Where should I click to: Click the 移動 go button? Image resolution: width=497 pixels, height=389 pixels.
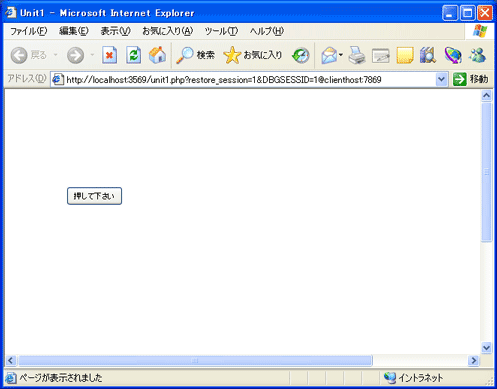(x=471, y=79)
